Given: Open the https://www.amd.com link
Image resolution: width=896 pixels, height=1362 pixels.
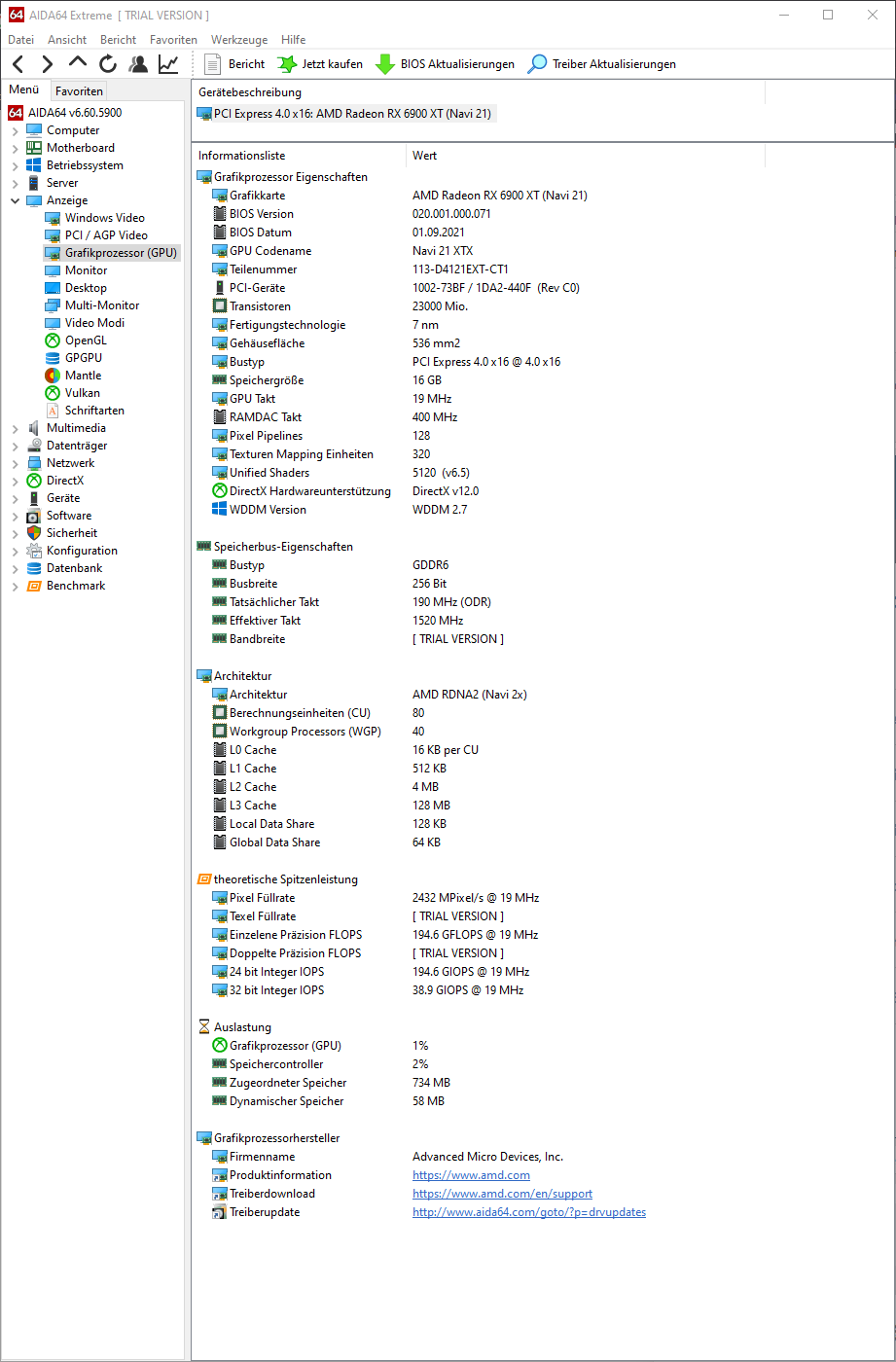Looking at the screenshot, I should (x=471, y=1175).
